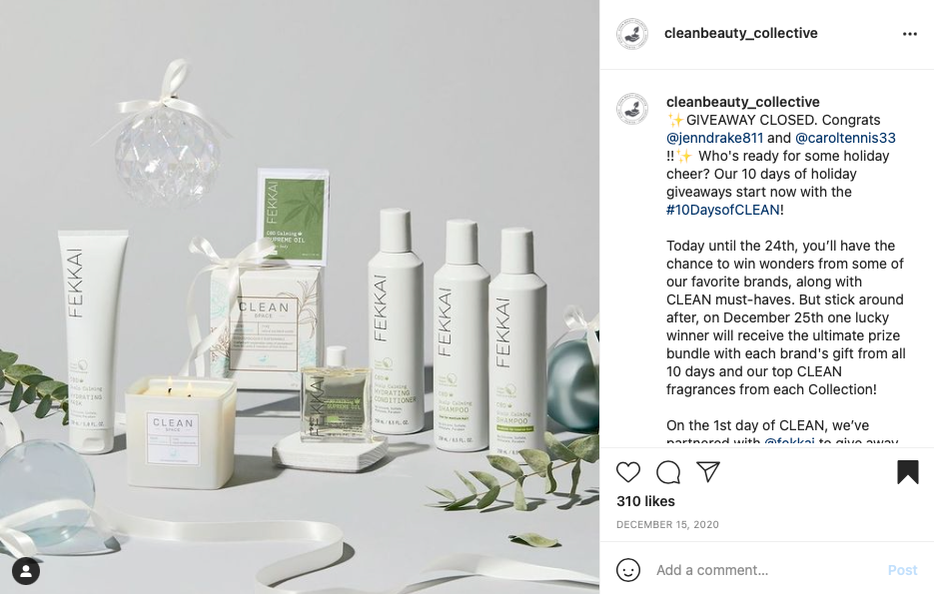Visit the @jenndrake811 mention
The width and height of the screenshot is (934, 594).
(x=714, y=138)
